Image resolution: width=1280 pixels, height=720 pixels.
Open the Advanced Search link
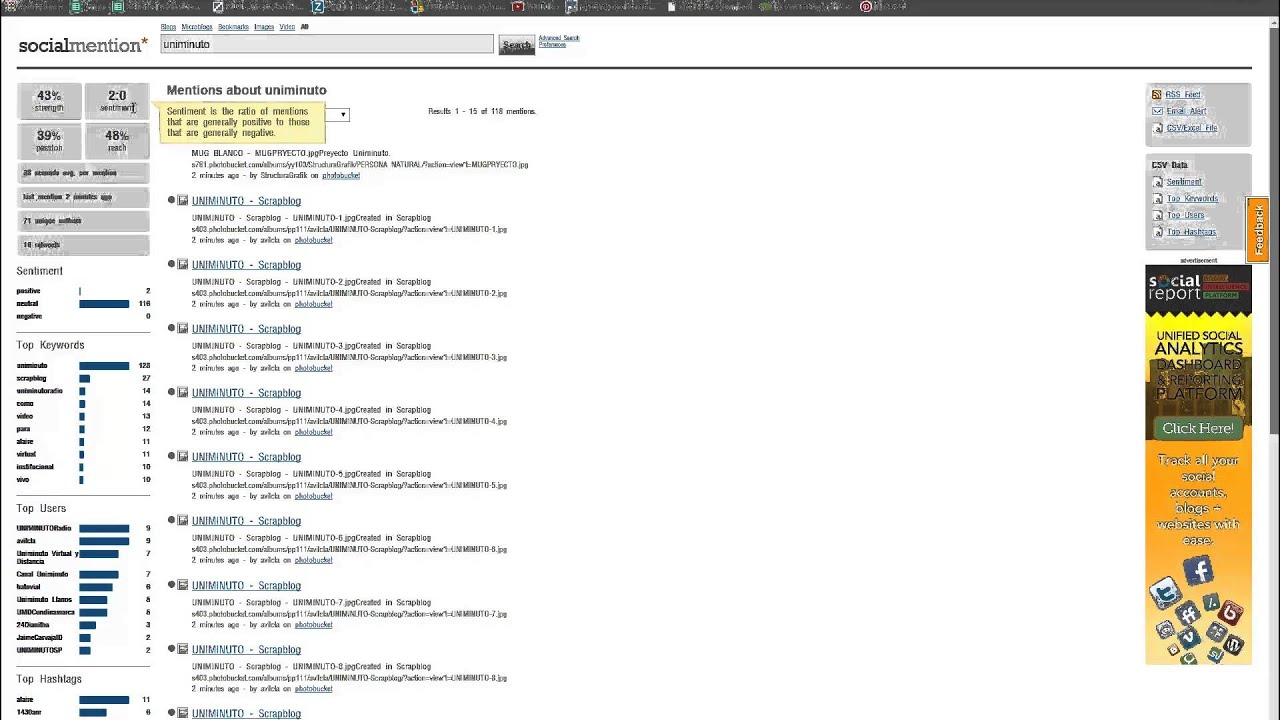[559, 38]
